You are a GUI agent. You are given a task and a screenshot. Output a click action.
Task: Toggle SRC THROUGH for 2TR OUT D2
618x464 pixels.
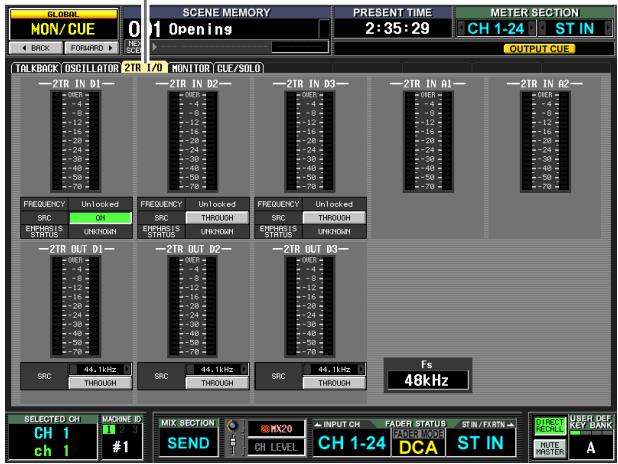pos(217,383)
